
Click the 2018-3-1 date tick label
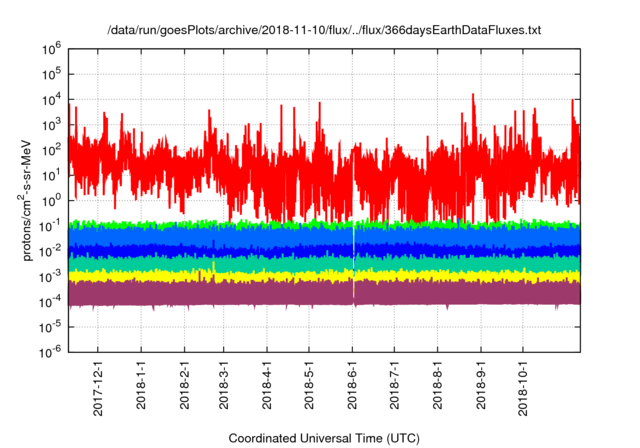pos(224,384)
